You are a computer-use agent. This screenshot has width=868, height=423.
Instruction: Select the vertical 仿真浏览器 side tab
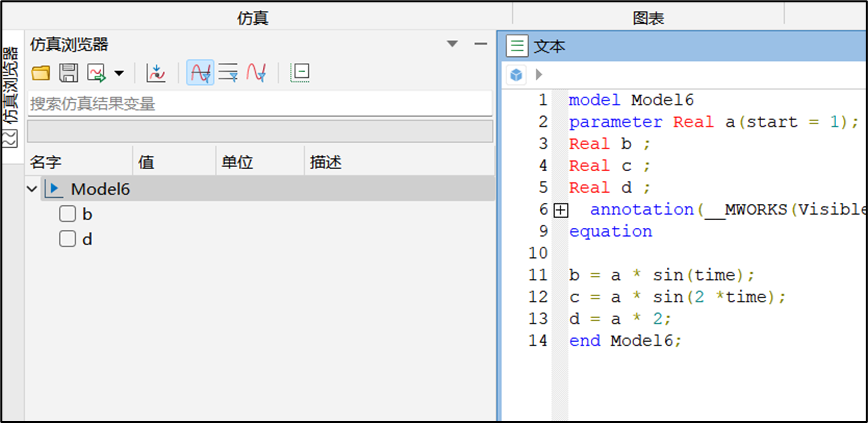coord(11,97)
